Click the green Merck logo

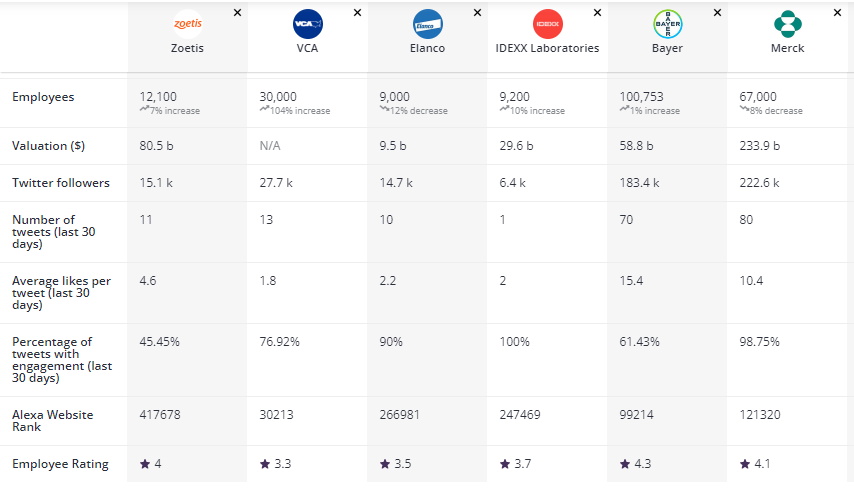point(788,23)
